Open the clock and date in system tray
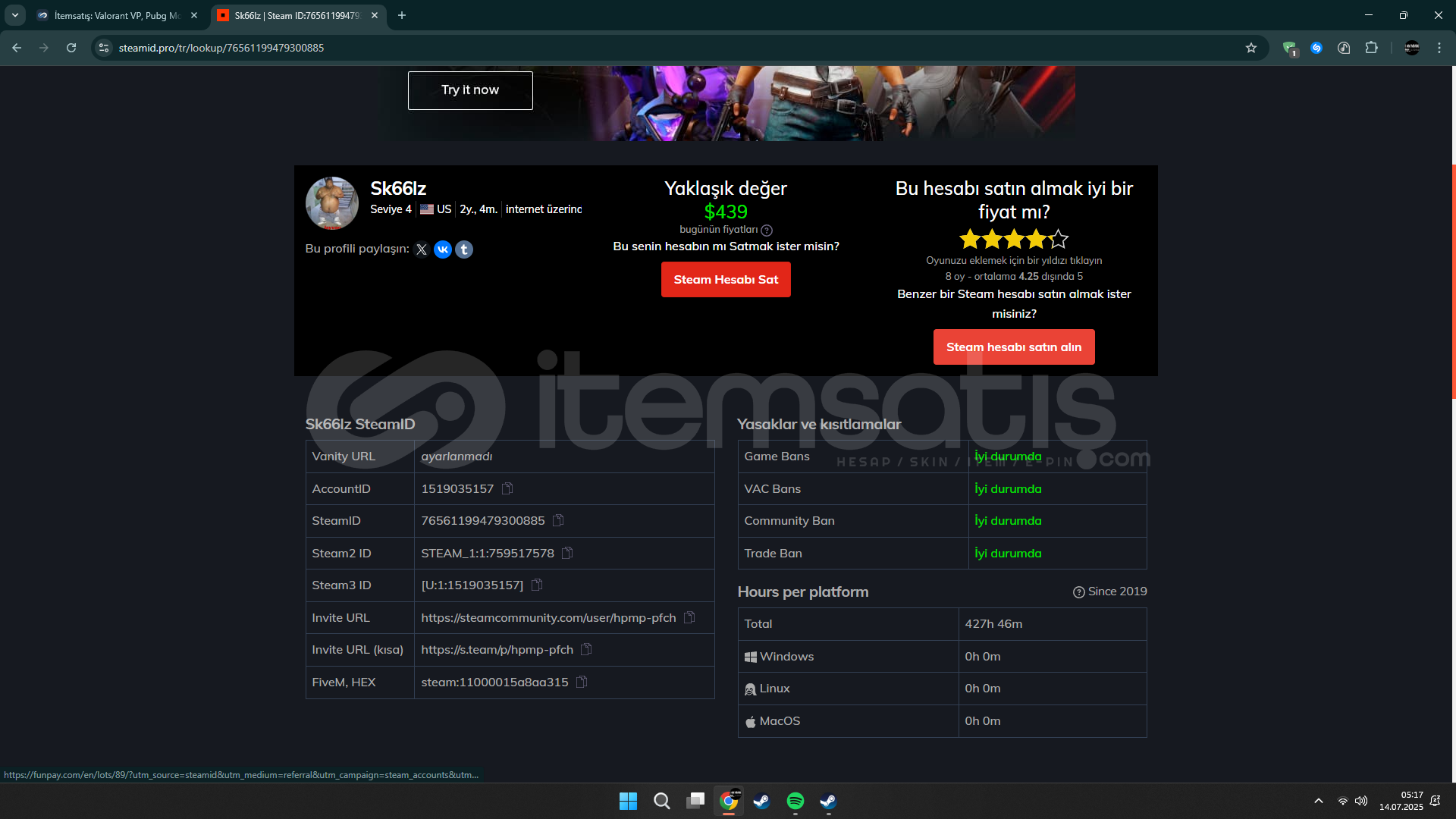The width and height of the screenshot is (1456, 819). tap(1401, 801)
